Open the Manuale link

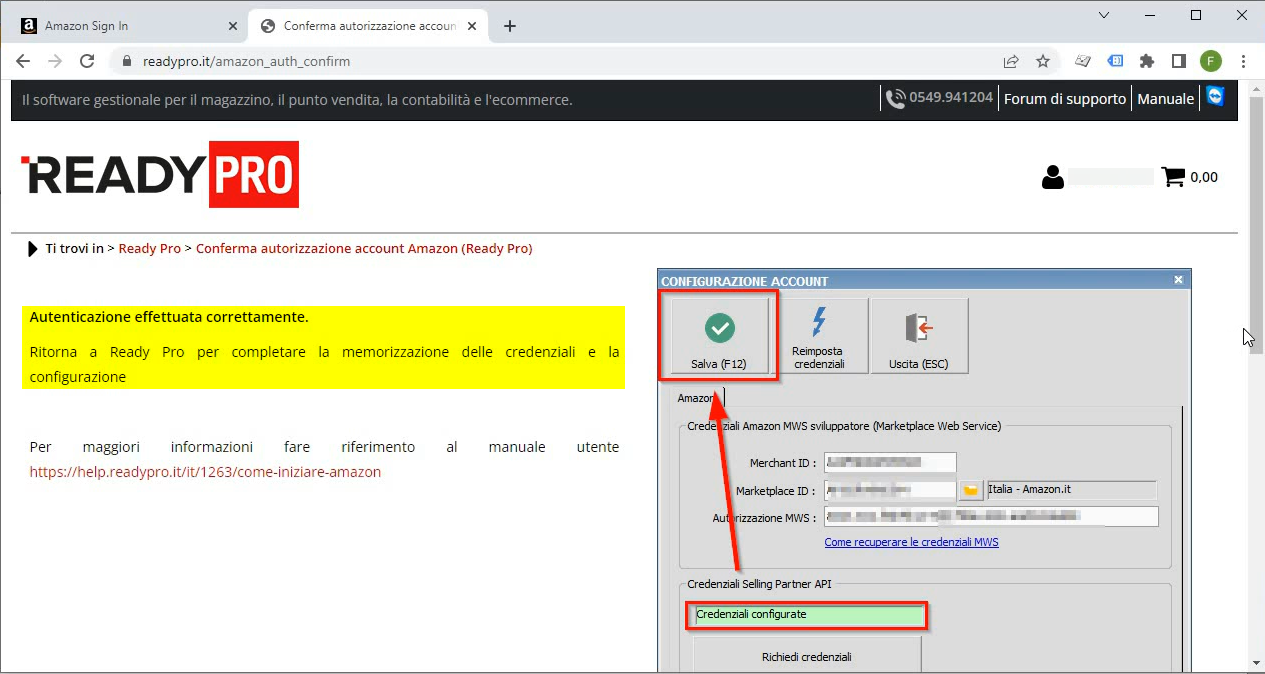1166,99
